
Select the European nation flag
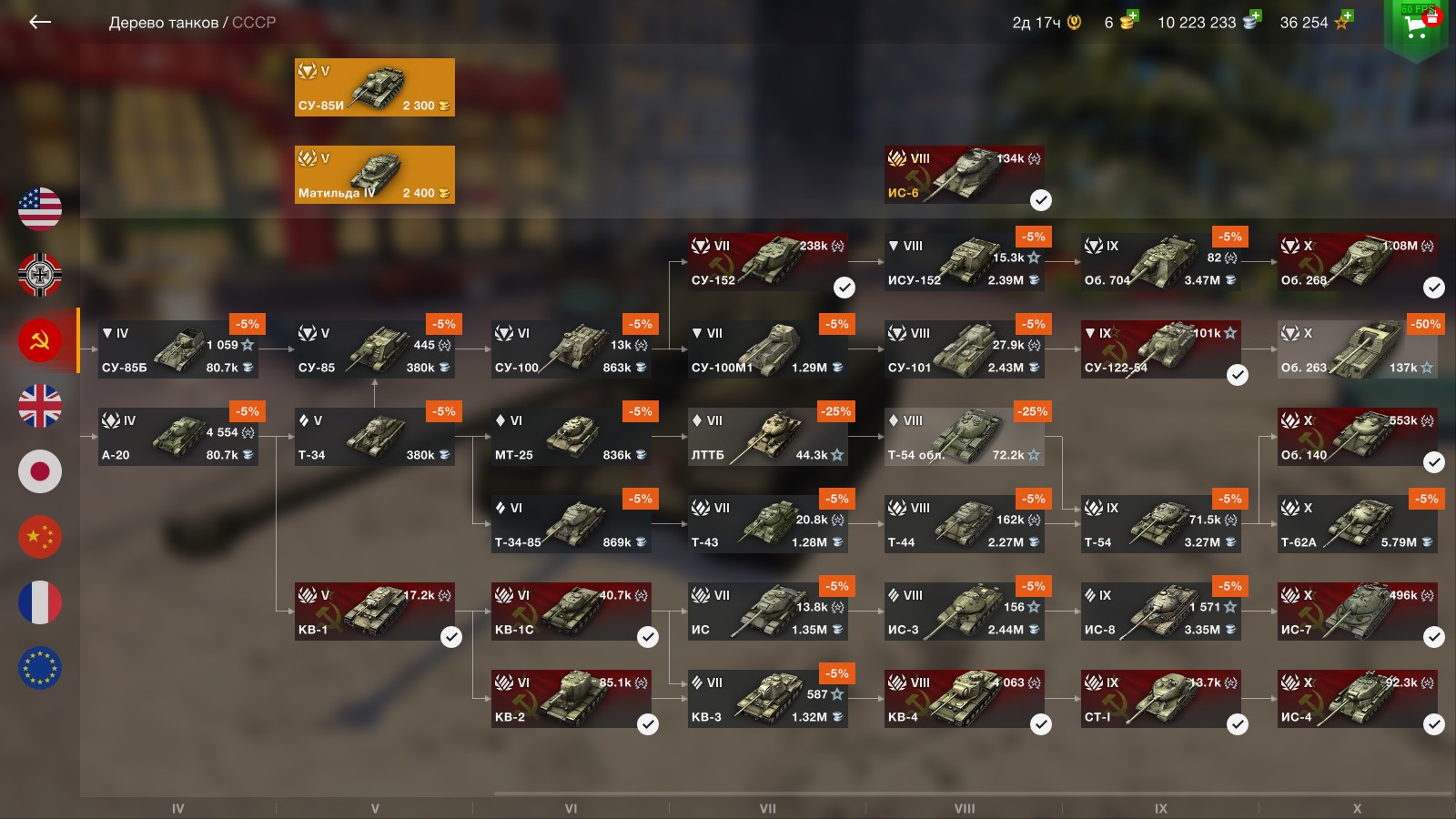[x=40, y=668]
